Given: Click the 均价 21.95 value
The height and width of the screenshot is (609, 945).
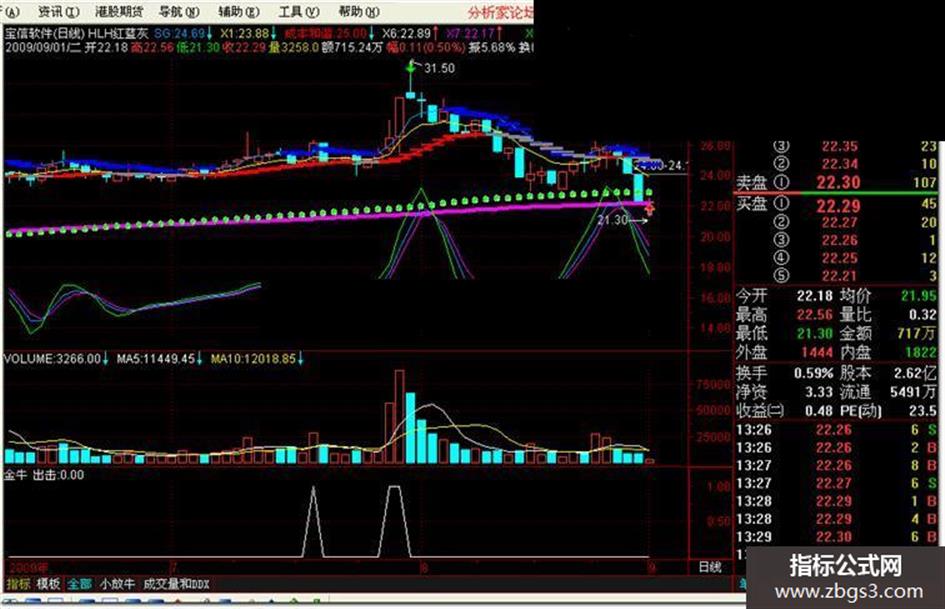Looking at the screenshot, I should pos(918,296).
